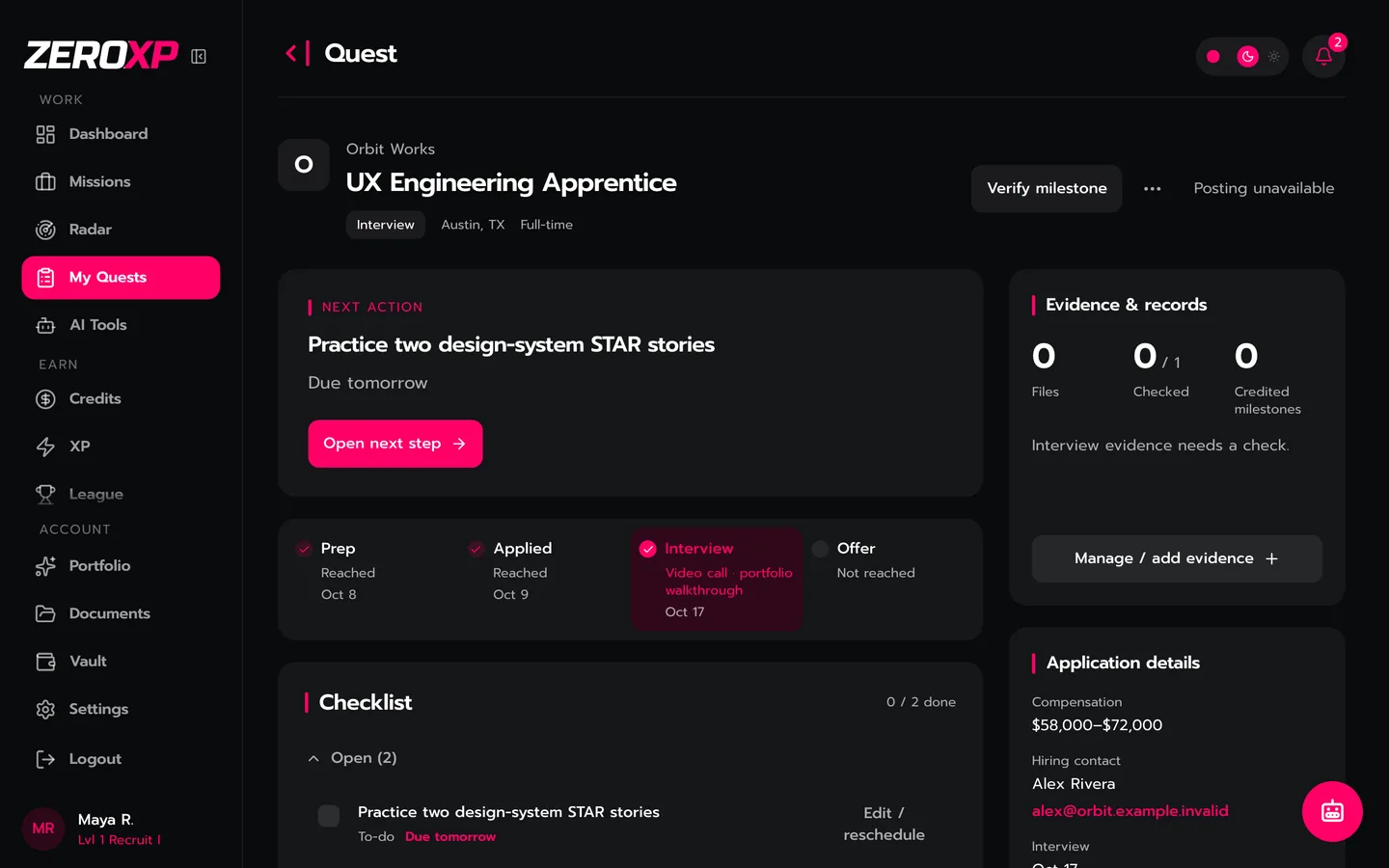
Task: Click Manage / add evidence
Action: [x=1177, y=558]
